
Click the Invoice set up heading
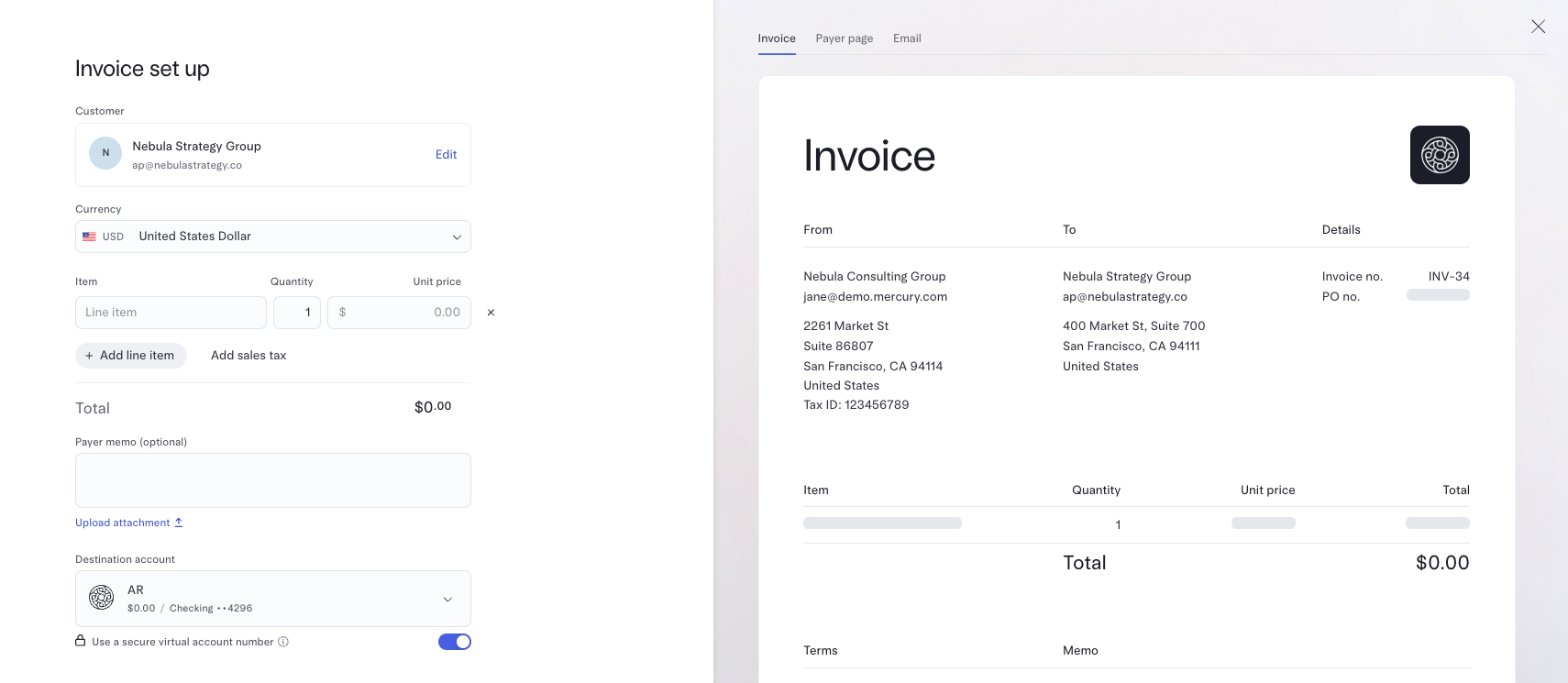point(142,69)
